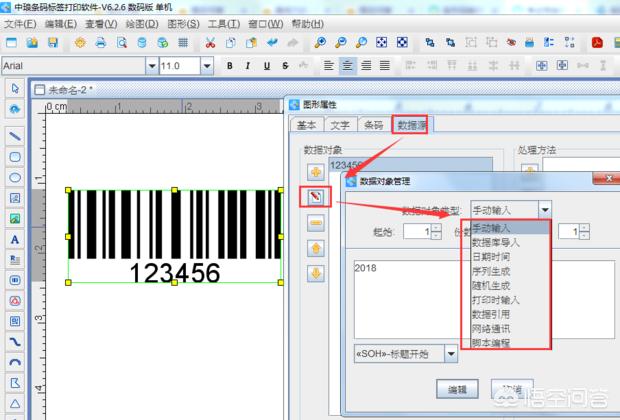Click the New document toolbar icon
Viewport: 620px width, 420px height.
pos(11,42)
